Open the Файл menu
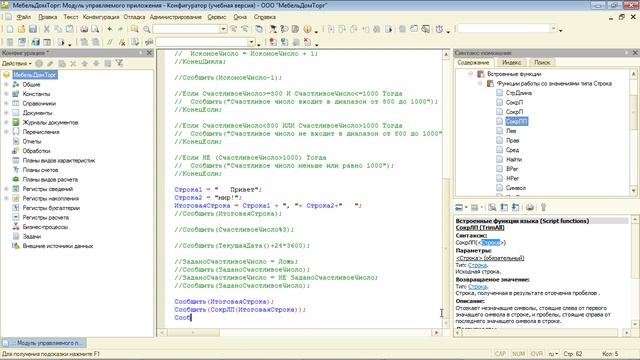Viewport: 640px width, 360px height. click(24, 17)
